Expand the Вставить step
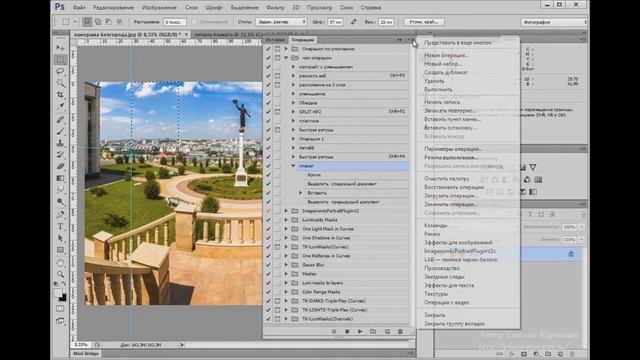The width and height of the screenshot is (640, 360). point(301,193)
